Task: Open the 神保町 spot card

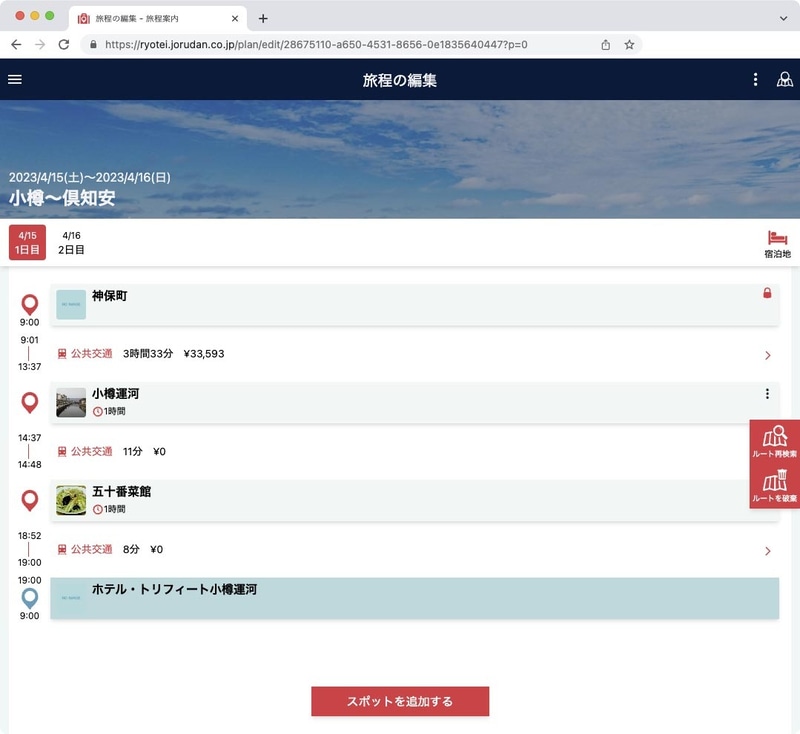Action: (x=414, y=305)
